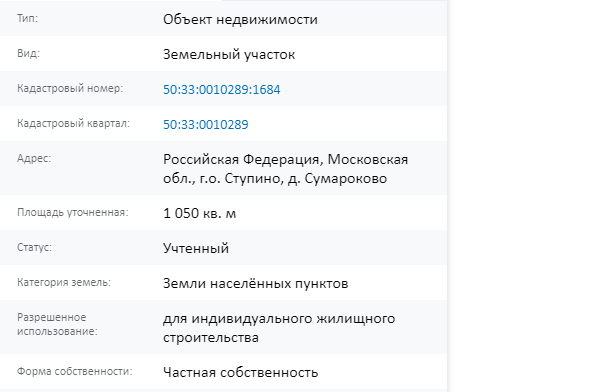Click the 'Статус:' label

(34, 247)
